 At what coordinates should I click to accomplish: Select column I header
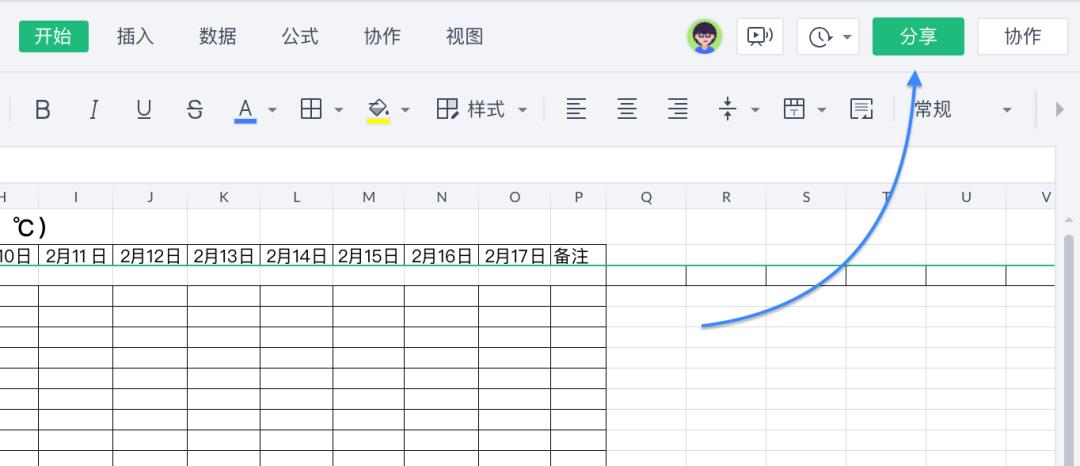pos(76,197)
